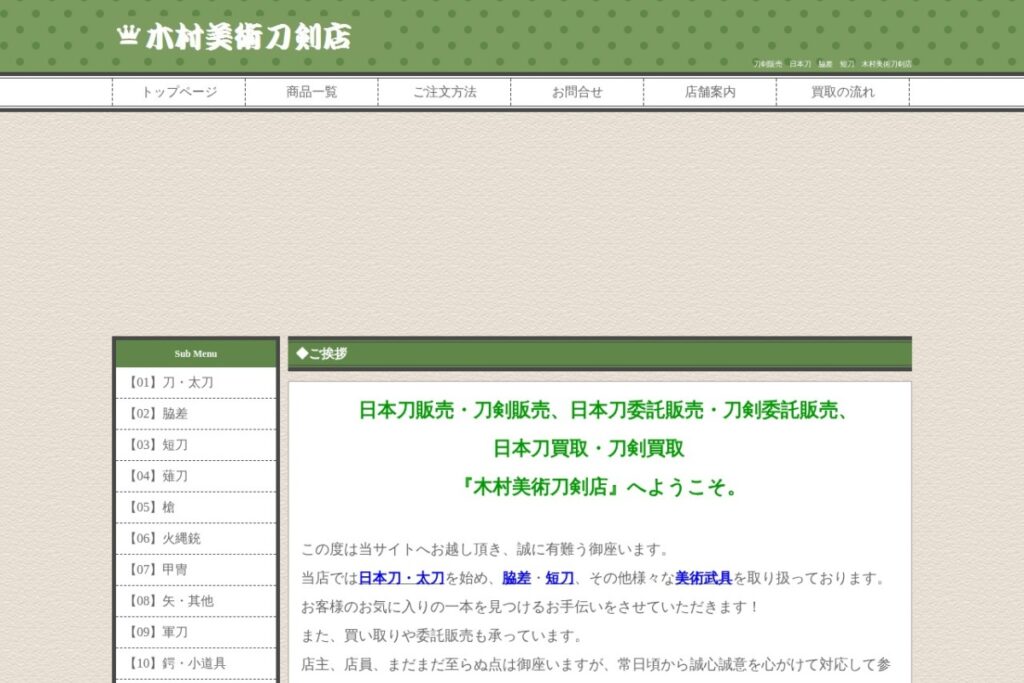Follow the 美術武具 hyperlink in greeting text
1024x683 pixels.
(703, 579)
